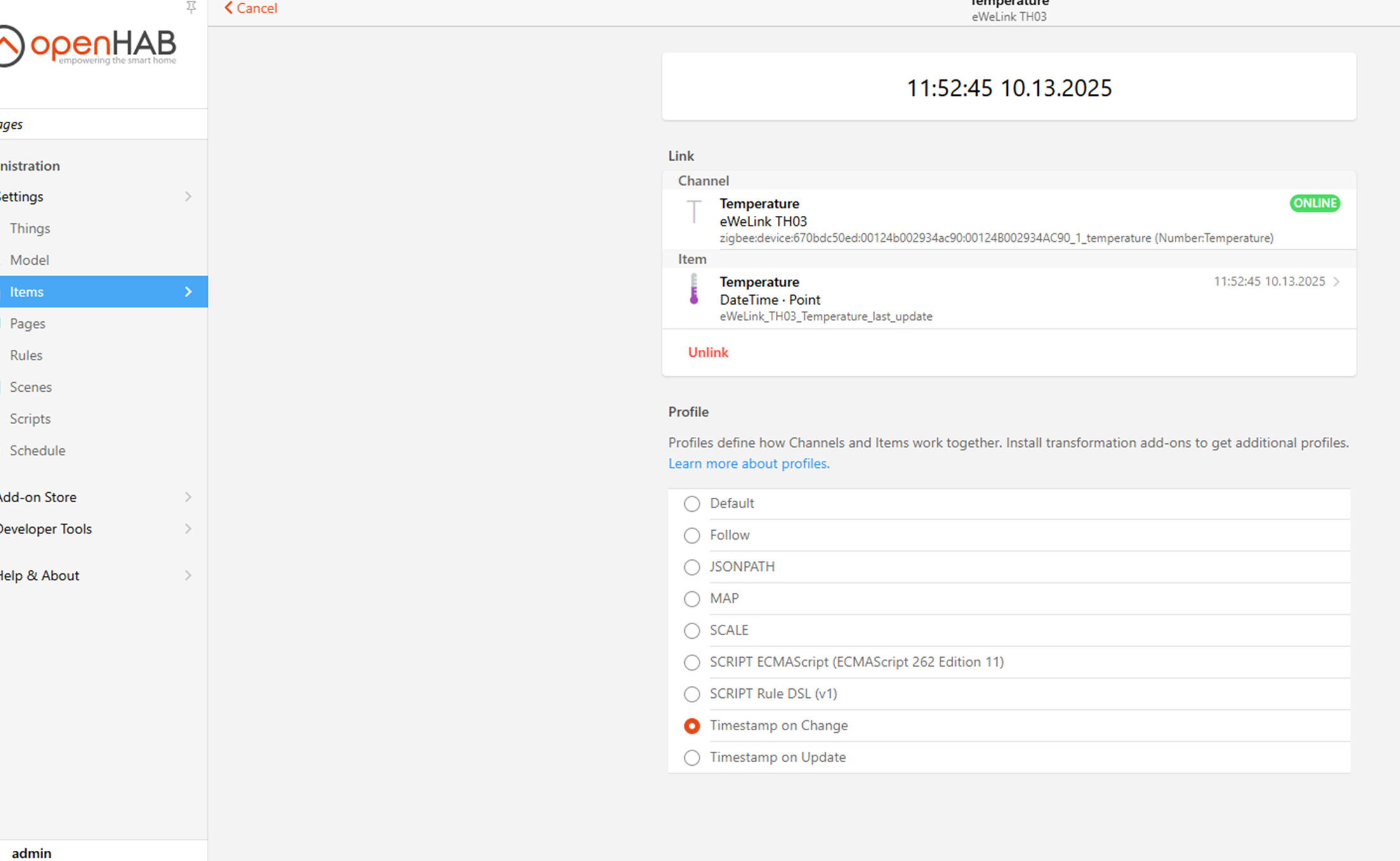Screen dimensions: 1400x861
Task: Select the JSONPATH profile option
Action: [692, 567]
